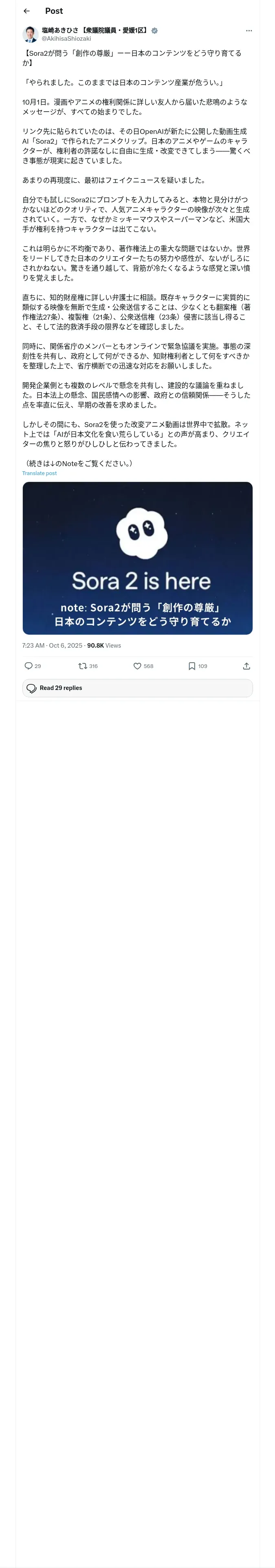
Task: Open the three-dot More options menu
Action: [x=248, y=31]
